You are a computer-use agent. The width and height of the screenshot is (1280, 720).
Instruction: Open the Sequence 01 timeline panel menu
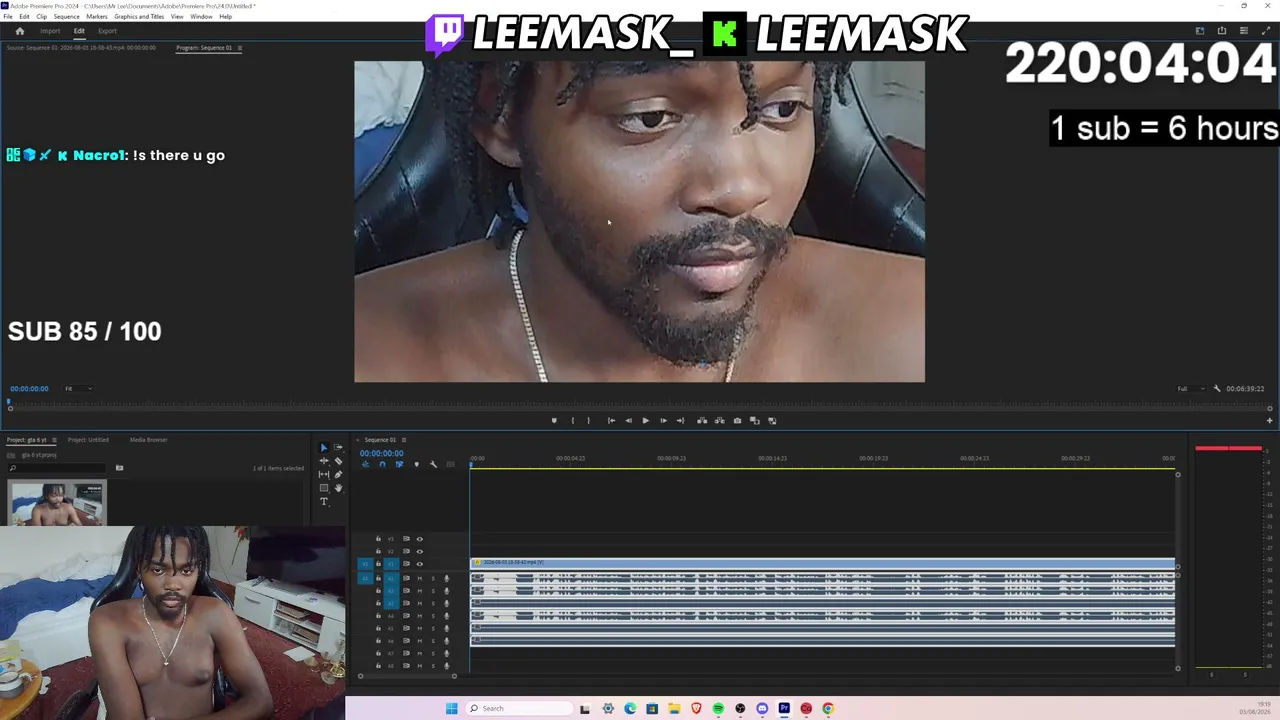404,440
